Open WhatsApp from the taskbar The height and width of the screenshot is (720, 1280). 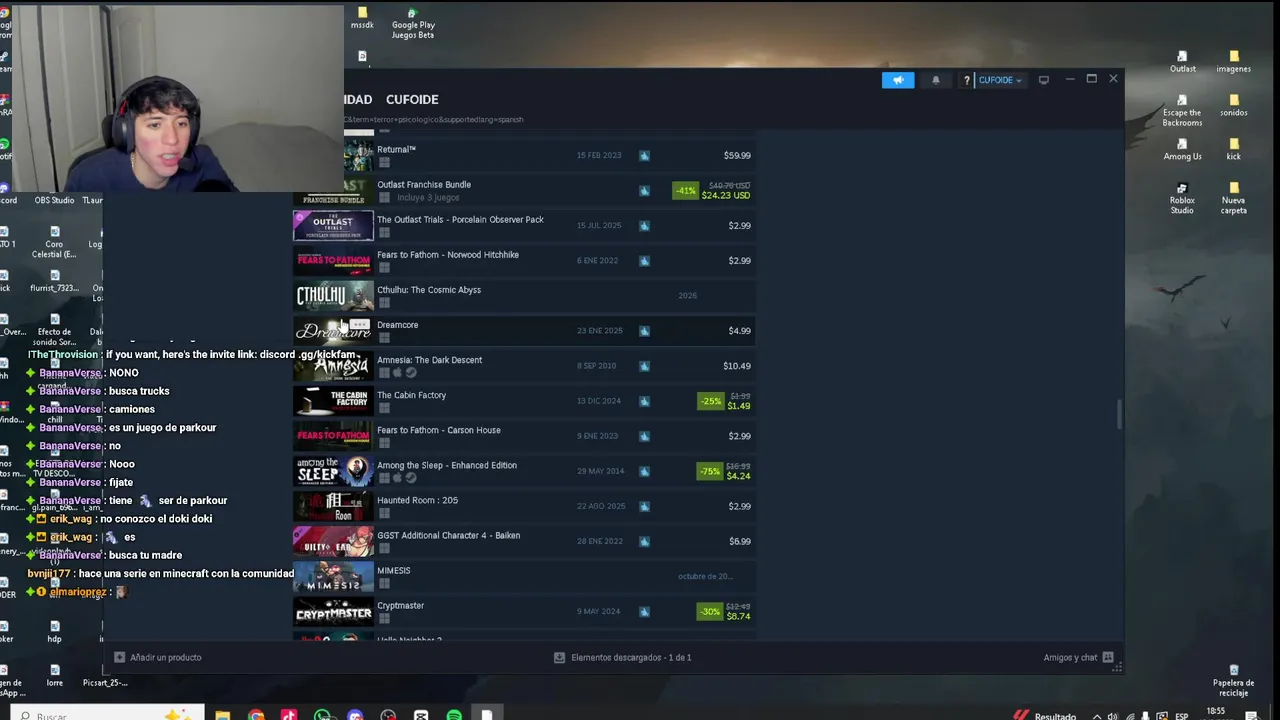coord(322,715)
